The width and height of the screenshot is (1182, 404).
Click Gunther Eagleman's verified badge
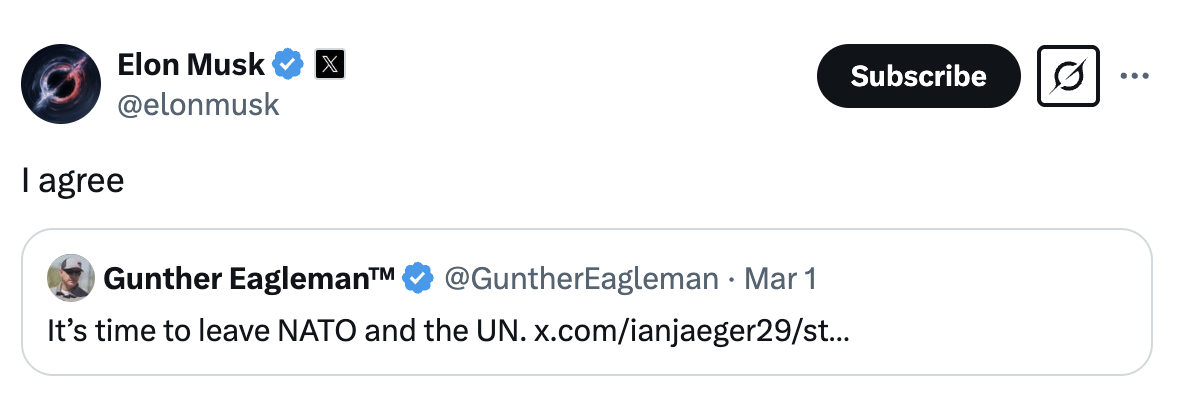click(417, 279)
